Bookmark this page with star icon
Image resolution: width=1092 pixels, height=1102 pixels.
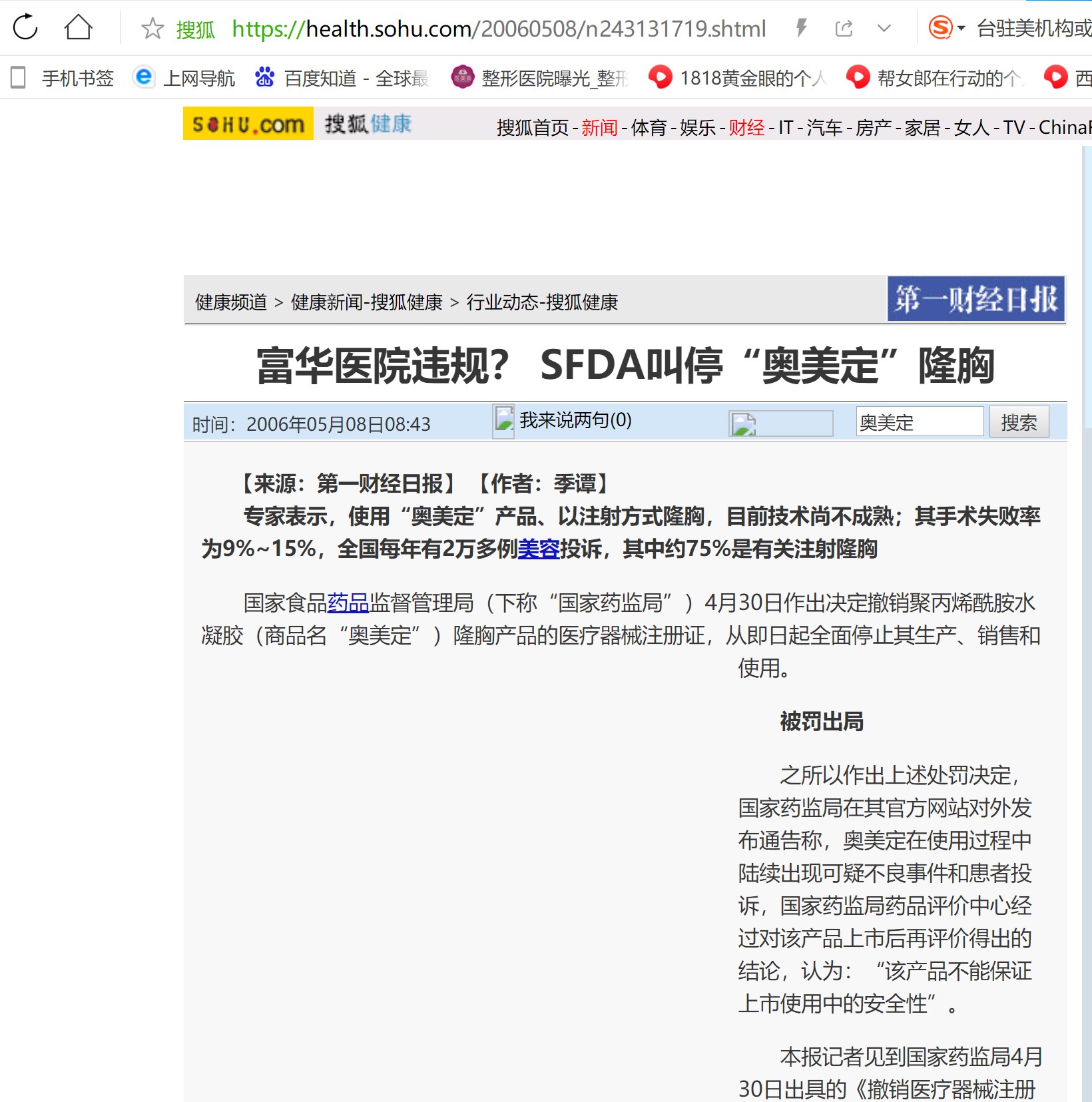point(152,28)
